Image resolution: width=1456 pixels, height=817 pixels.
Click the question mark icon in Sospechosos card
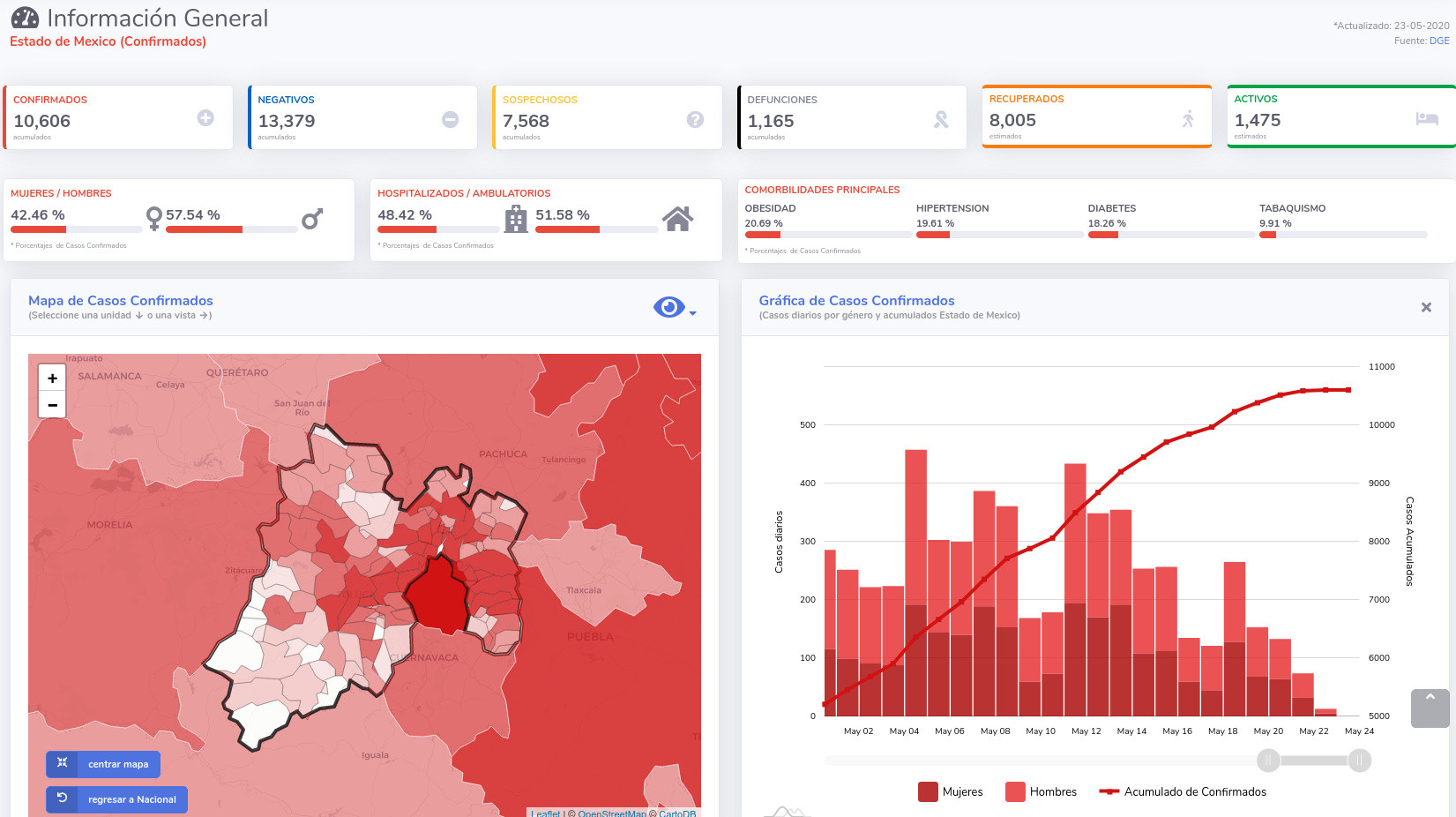[x=695, y=119]
